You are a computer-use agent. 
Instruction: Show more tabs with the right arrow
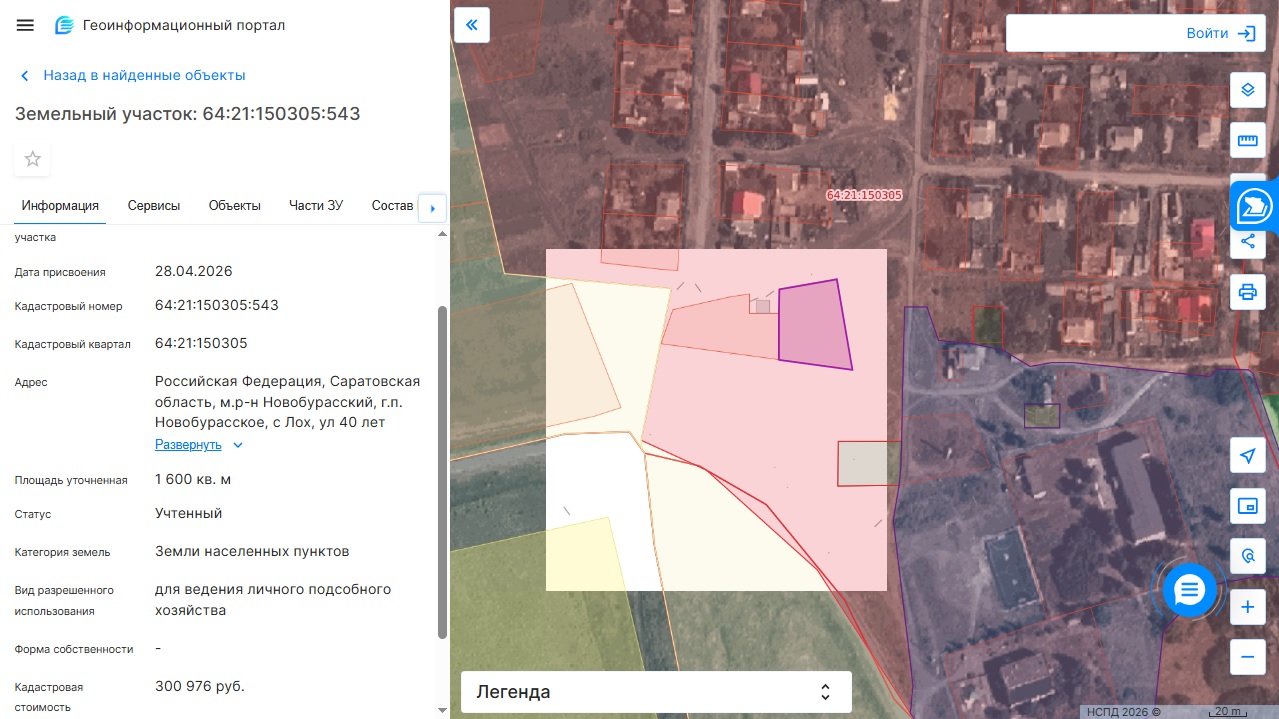(432, 208)
